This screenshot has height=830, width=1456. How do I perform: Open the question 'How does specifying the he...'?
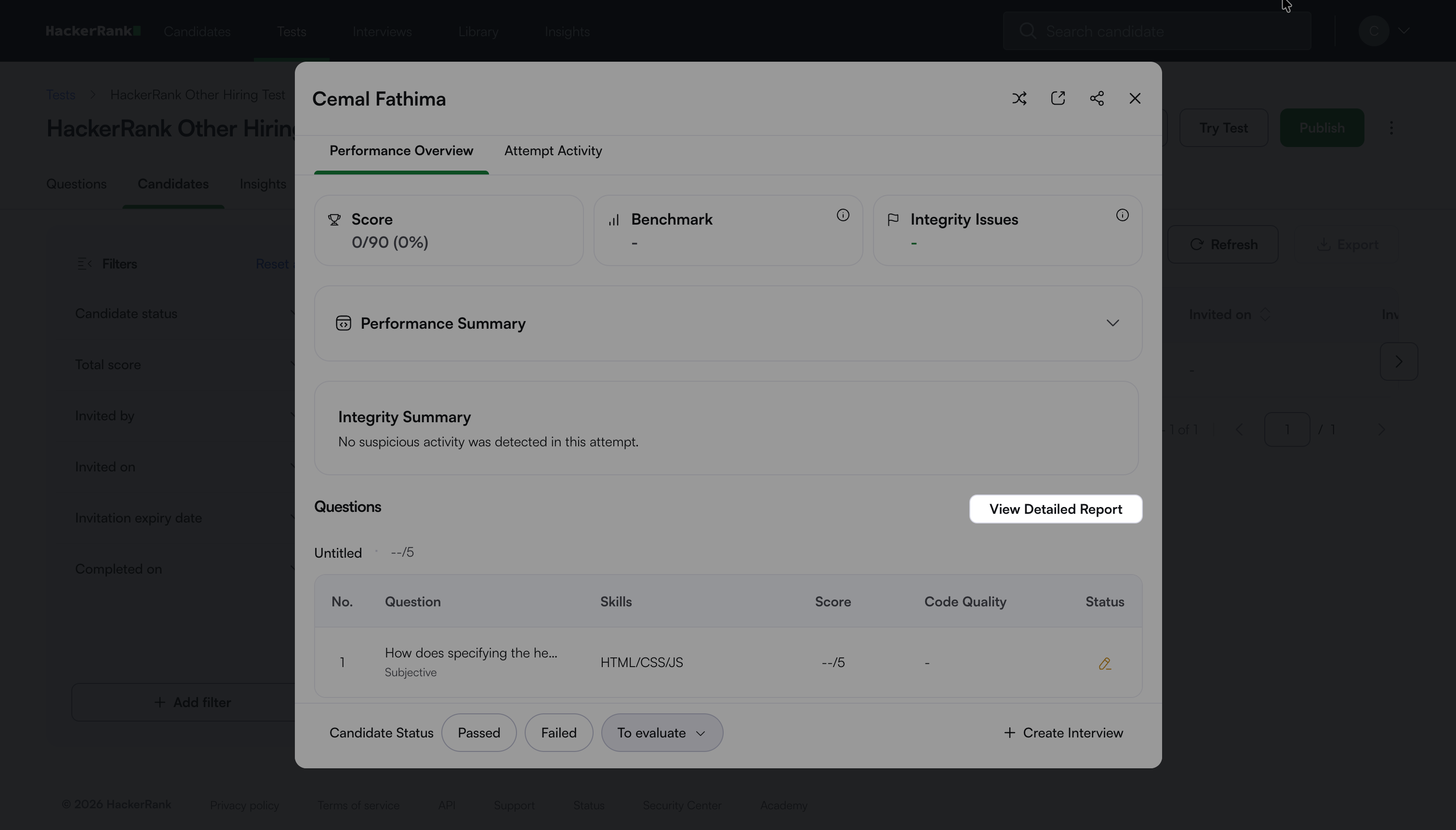coord(471,653)
